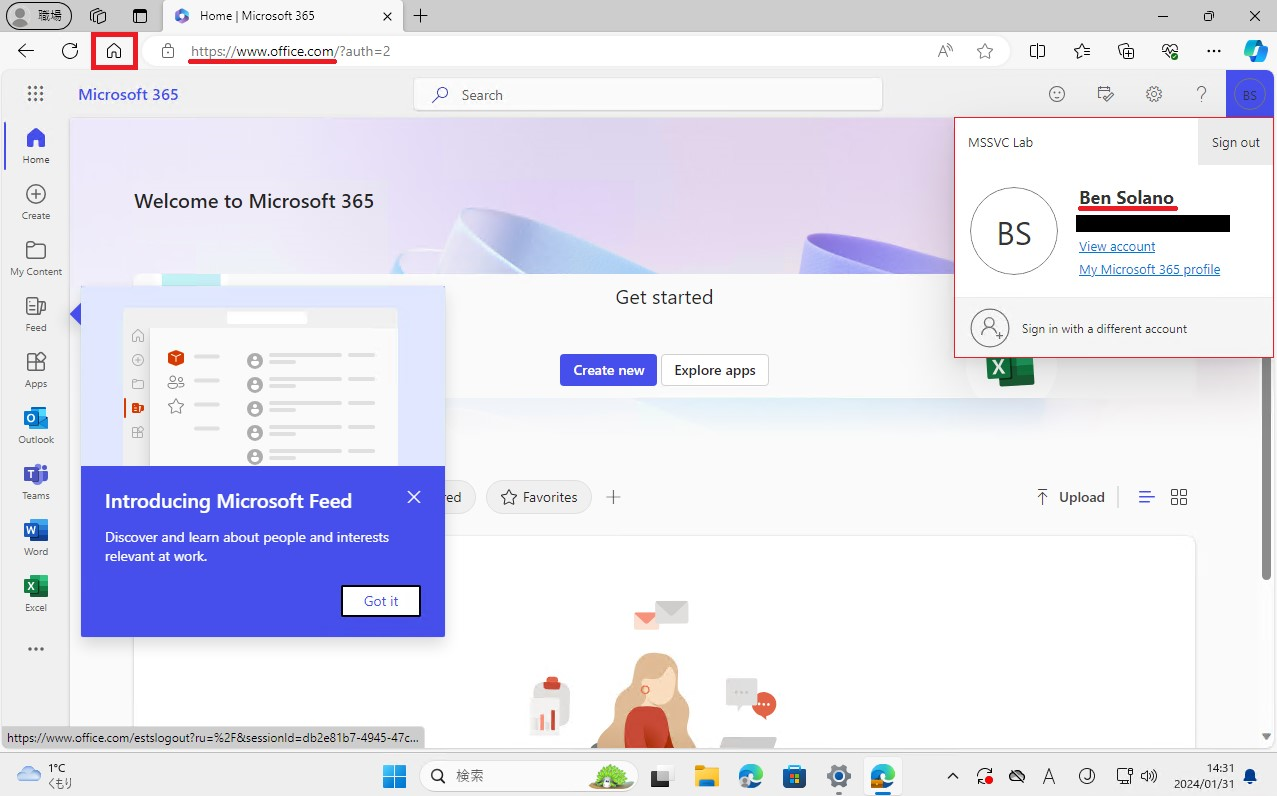1277x796 pixels.
Task: Show more apps via sidebar ellipsis
Action: [36, 649]
